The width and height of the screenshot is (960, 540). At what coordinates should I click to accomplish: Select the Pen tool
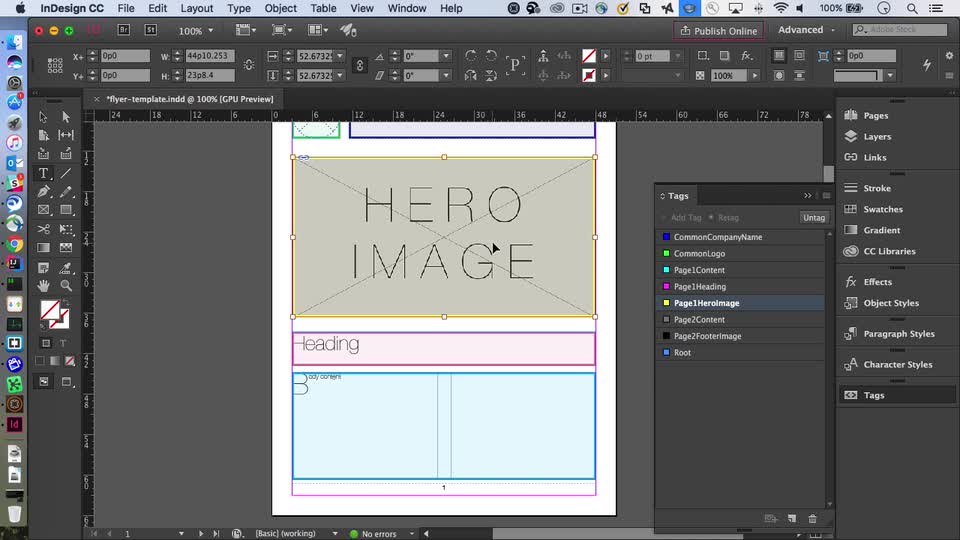[x=44, y=192]
